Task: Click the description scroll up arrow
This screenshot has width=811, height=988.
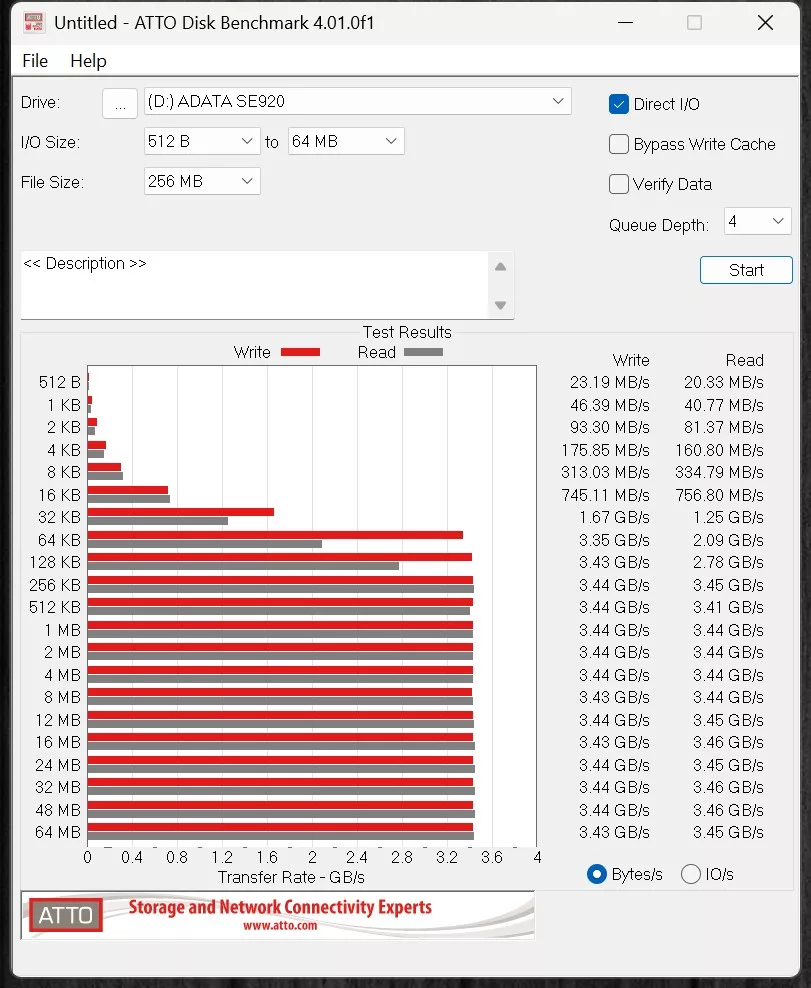Action: coord(500,267)
